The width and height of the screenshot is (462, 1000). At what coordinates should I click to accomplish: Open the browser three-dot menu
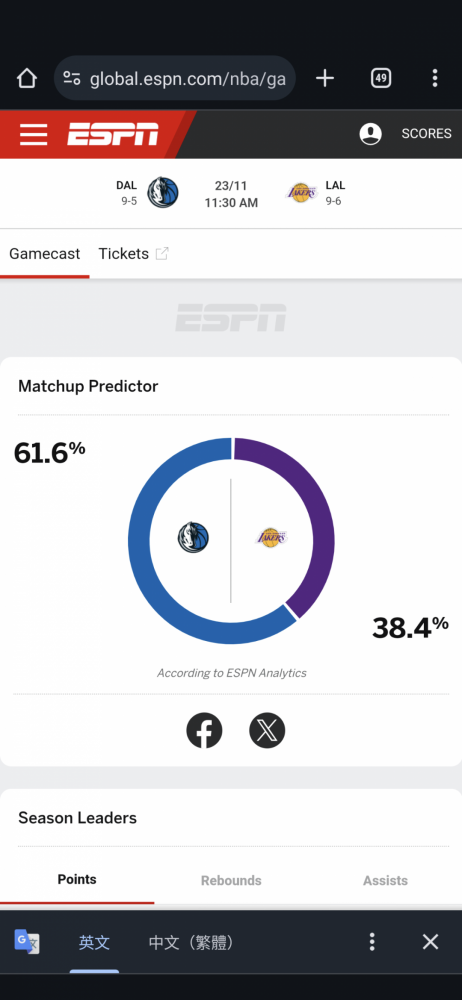(x=435, y=78)
